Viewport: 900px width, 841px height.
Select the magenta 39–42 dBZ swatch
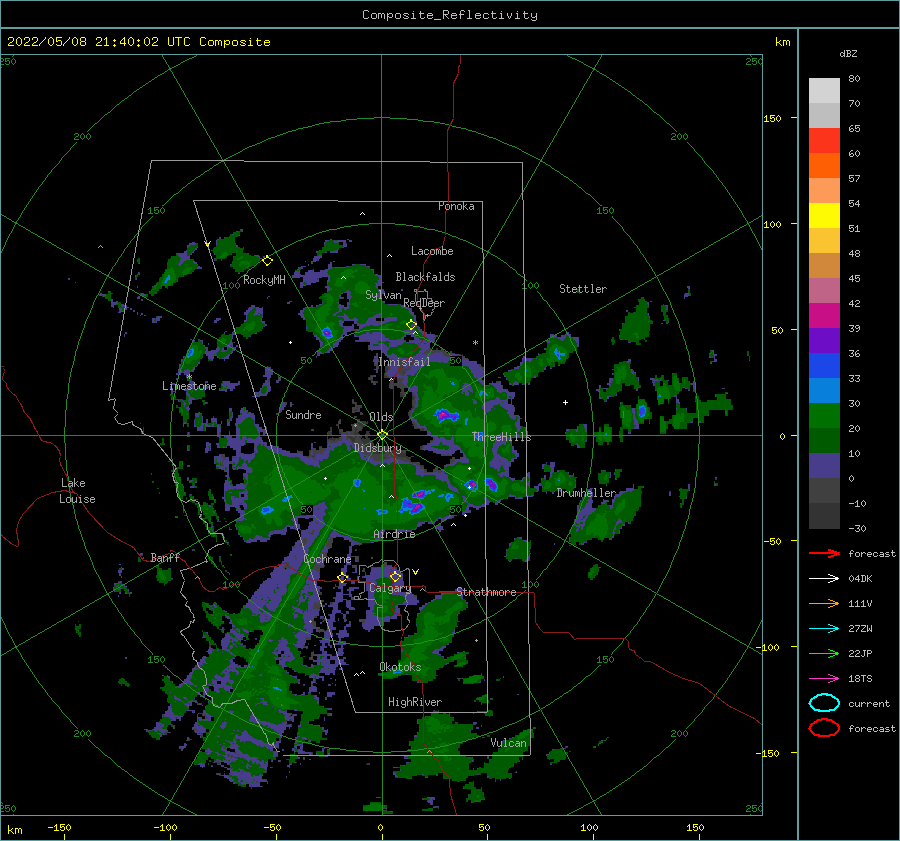pos(824,315)
